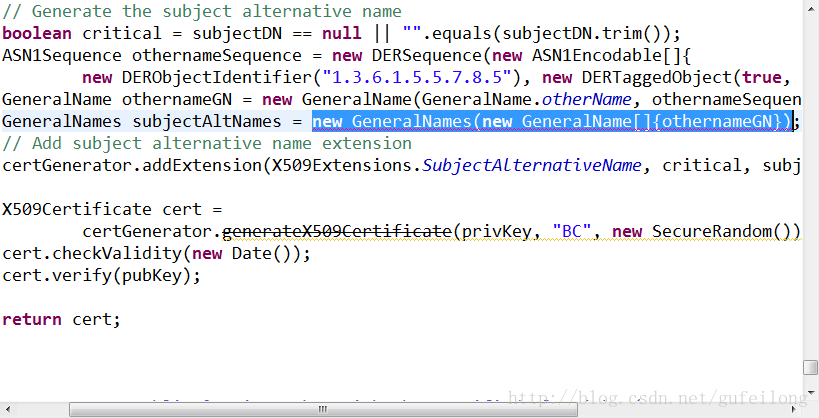Click the italic 'SubjectAlternativeName' constant
819x418 pixels.
(532, 165)
